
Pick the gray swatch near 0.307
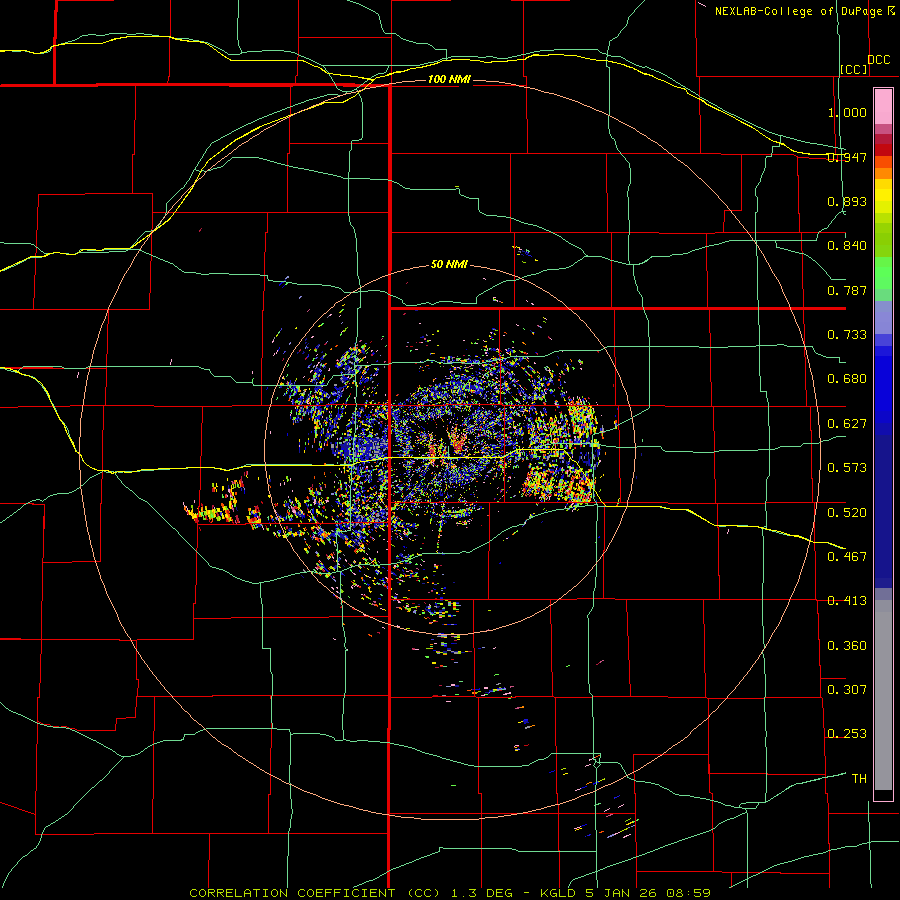tap(883, 695)
